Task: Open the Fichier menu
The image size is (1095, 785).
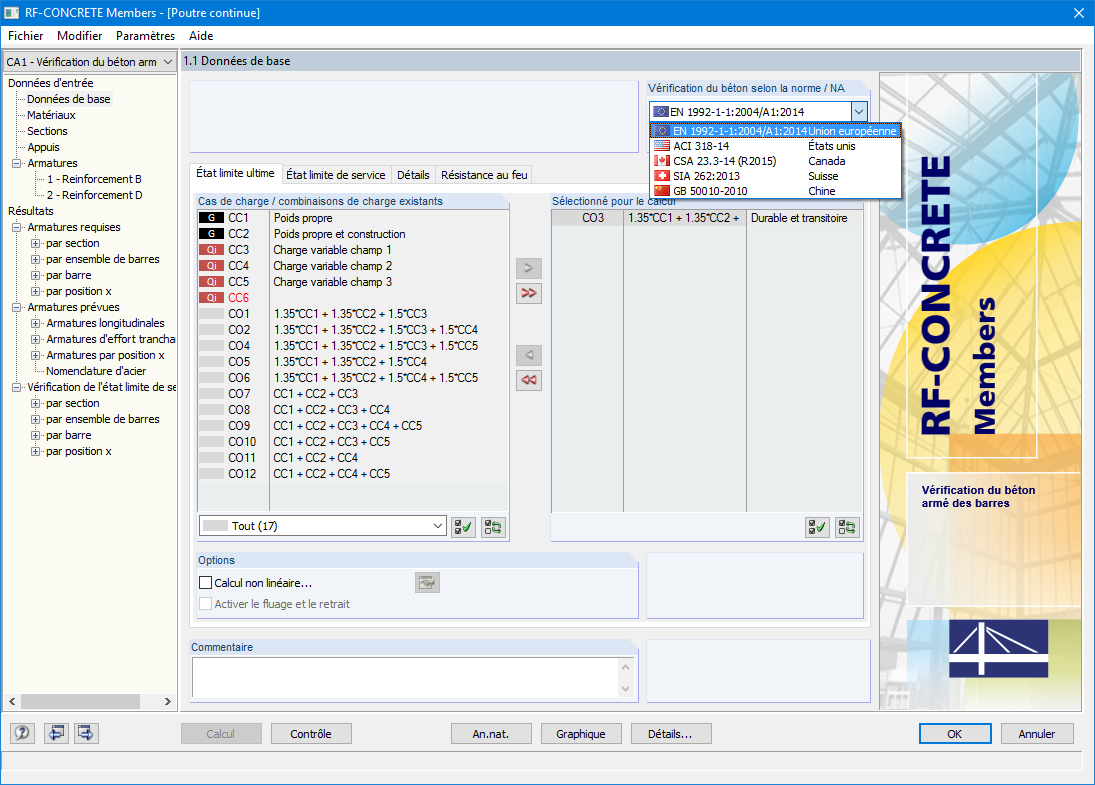Action: (25, 36)
